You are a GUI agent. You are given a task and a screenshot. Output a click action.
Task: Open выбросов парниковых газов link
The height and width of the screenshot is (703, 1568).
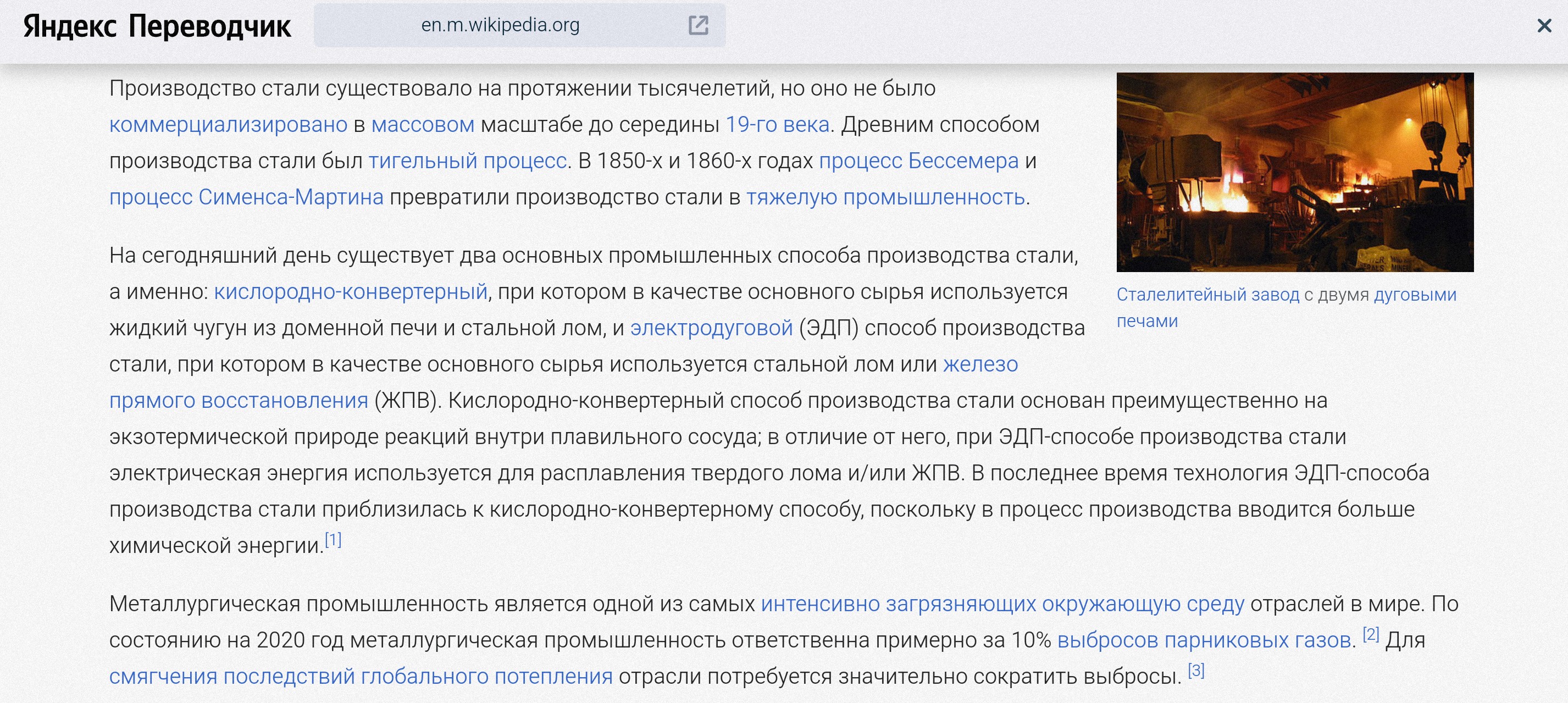1204,640
